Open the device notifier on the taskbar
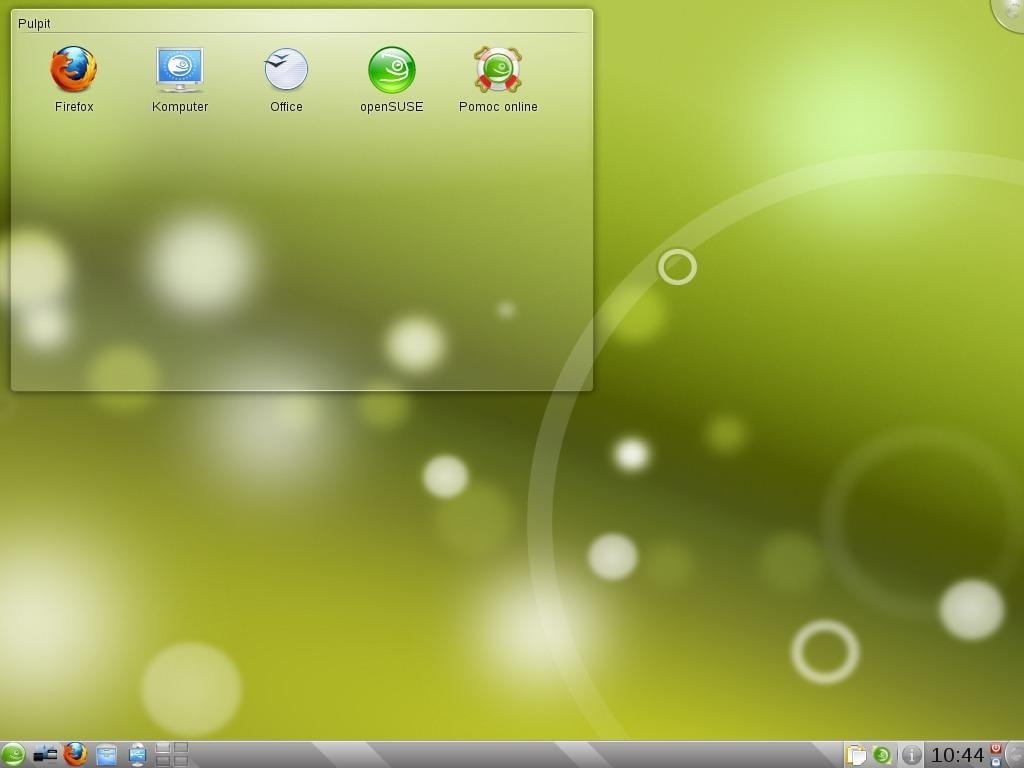 click(x=45, y=755)
